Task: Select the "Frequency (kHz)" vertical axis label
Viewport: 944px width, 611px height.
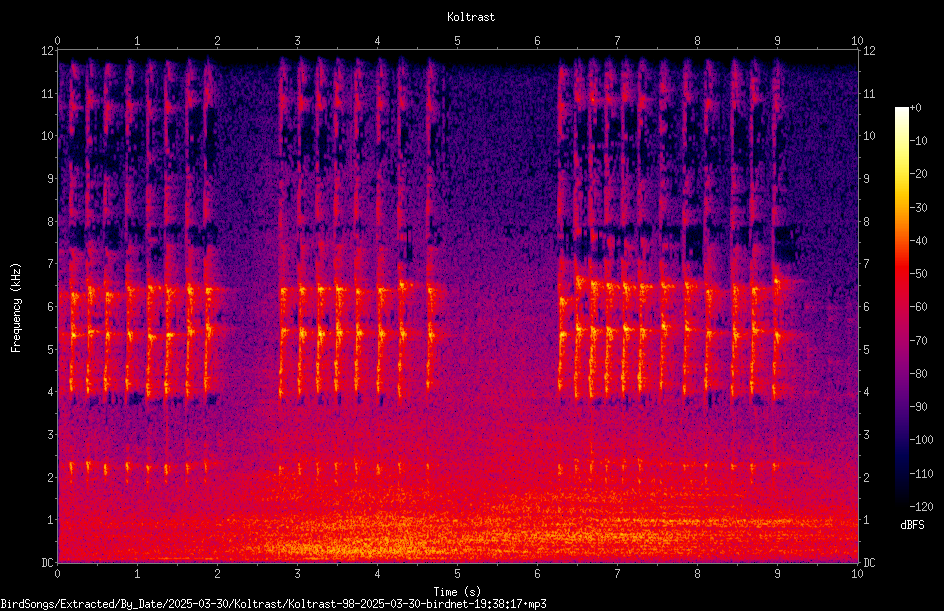Action: click(16, 308)
